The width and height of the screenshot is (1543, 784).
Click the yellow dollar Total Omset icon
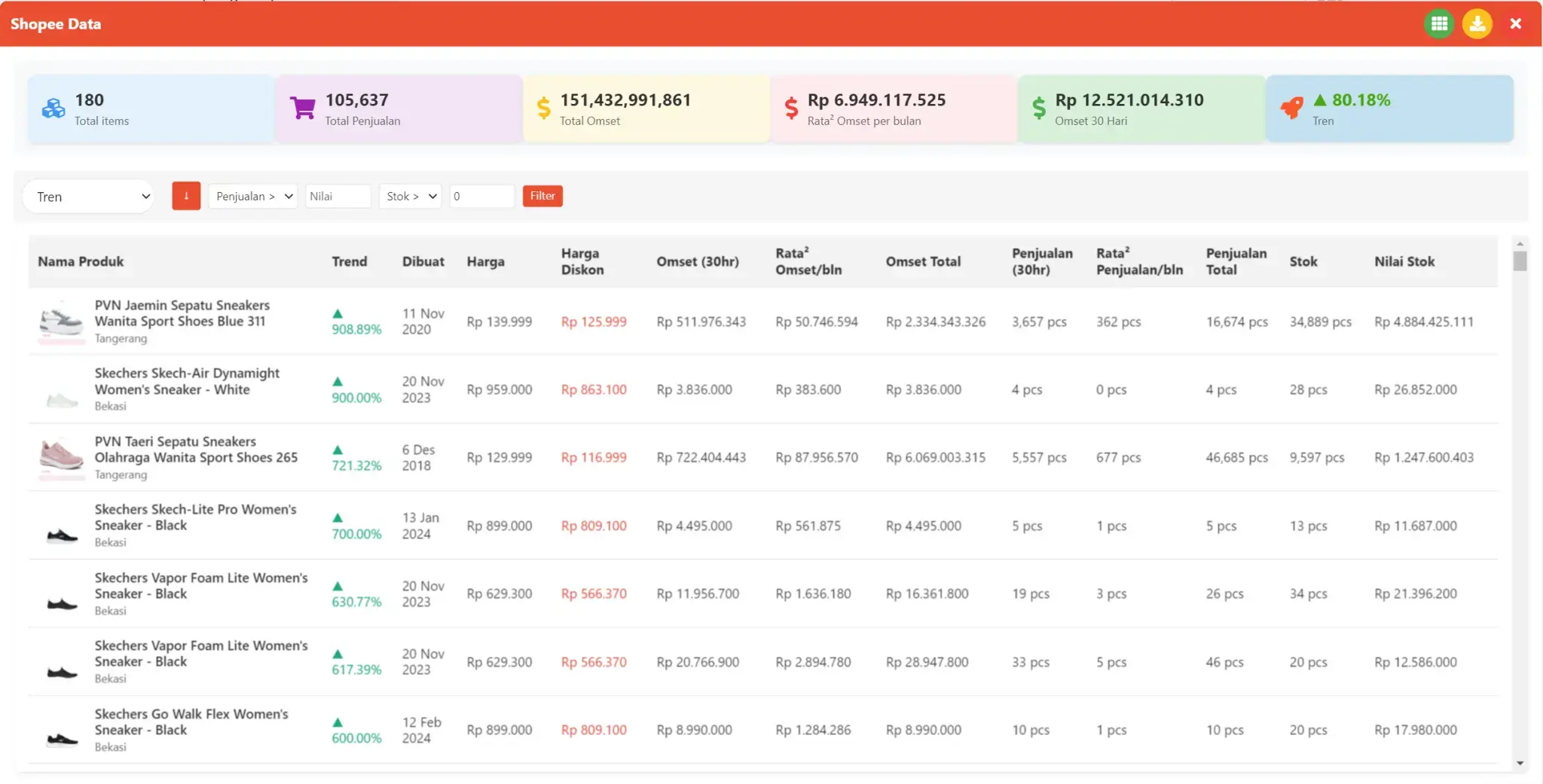[543, 109]
